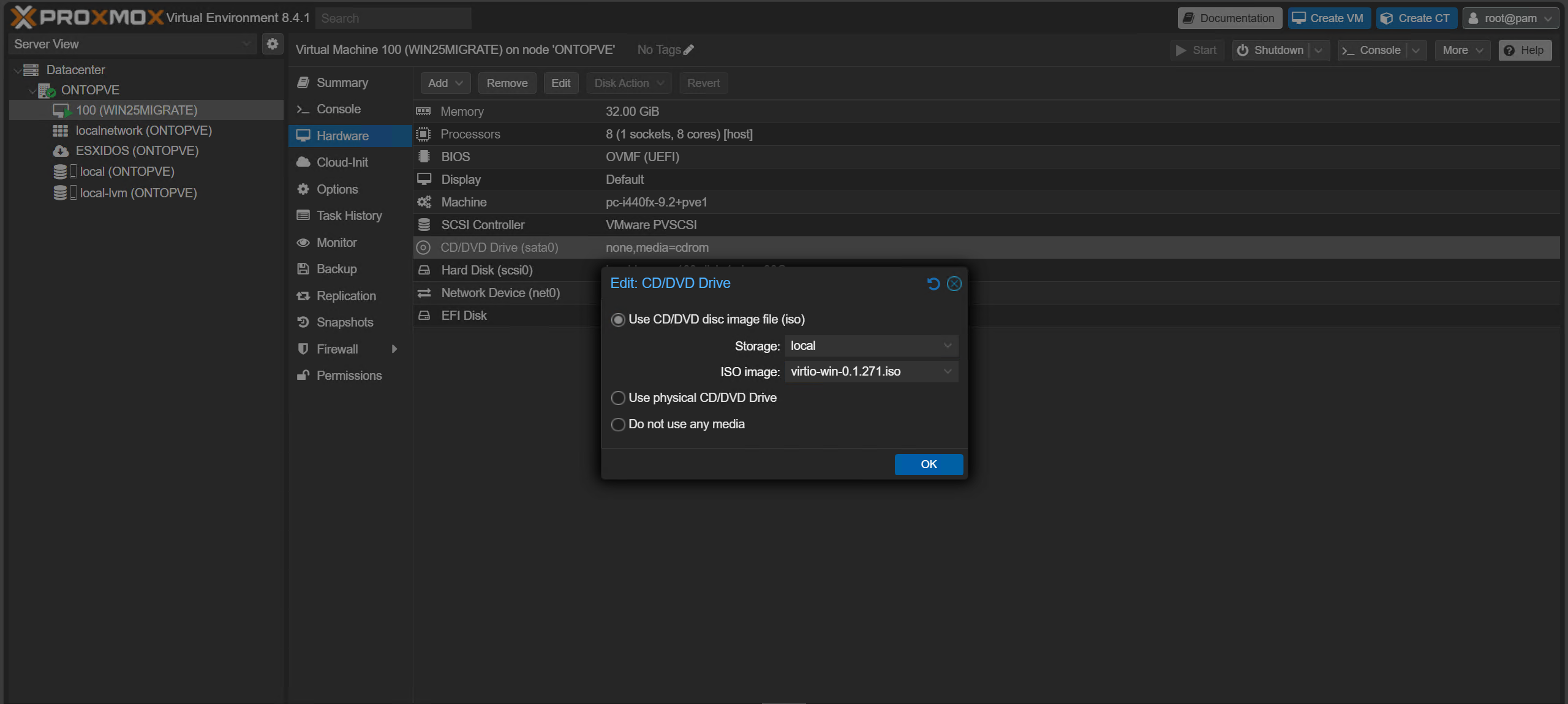Click the Memory value 32.00 GiB
The height and width of the screenshot is (704, 1568).
(x=632, y=112)
